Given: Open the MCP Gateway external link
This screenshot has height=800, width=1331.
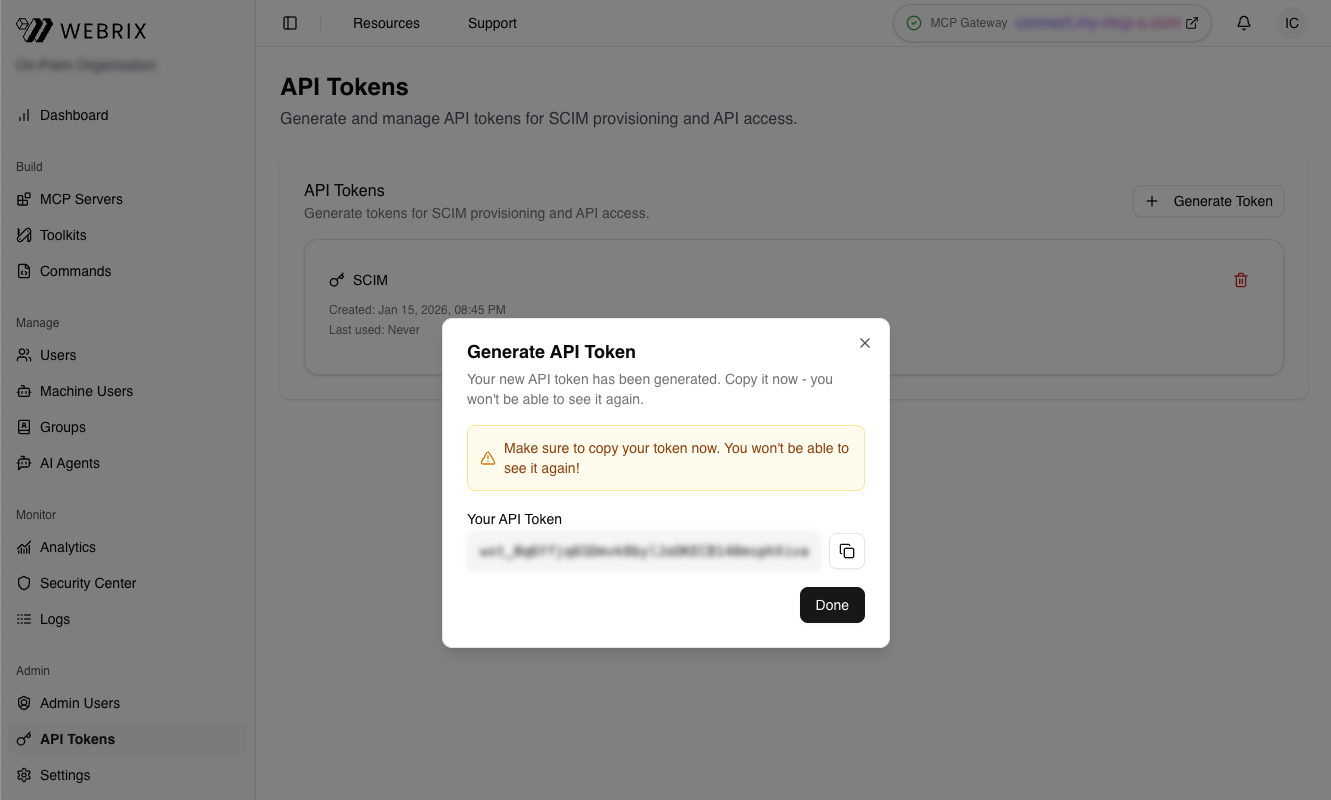Looking at the screenshot, I should pos(1191,22).
